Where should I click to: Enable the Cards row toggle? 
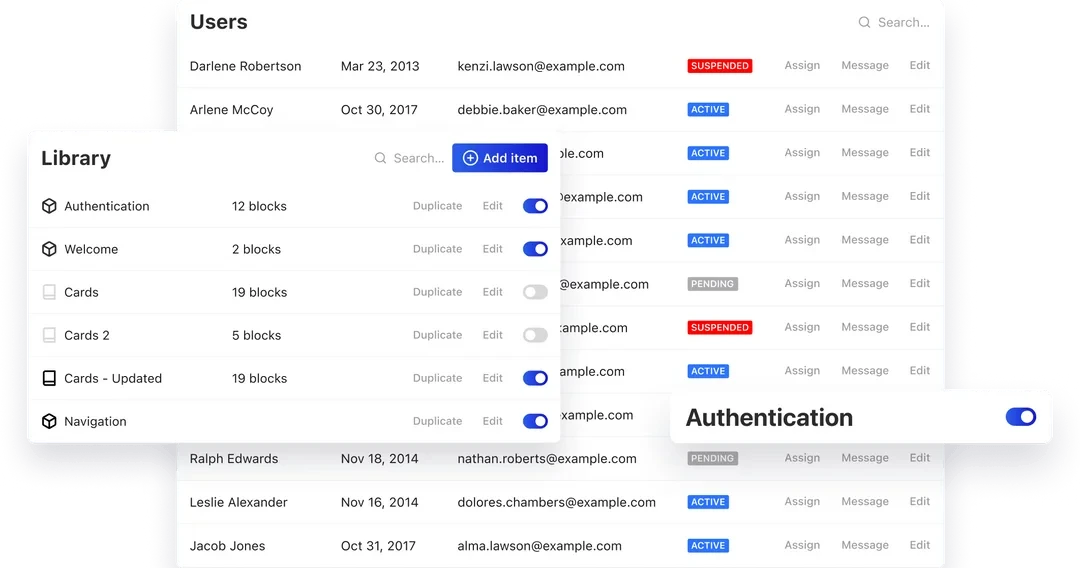point(535,292)
